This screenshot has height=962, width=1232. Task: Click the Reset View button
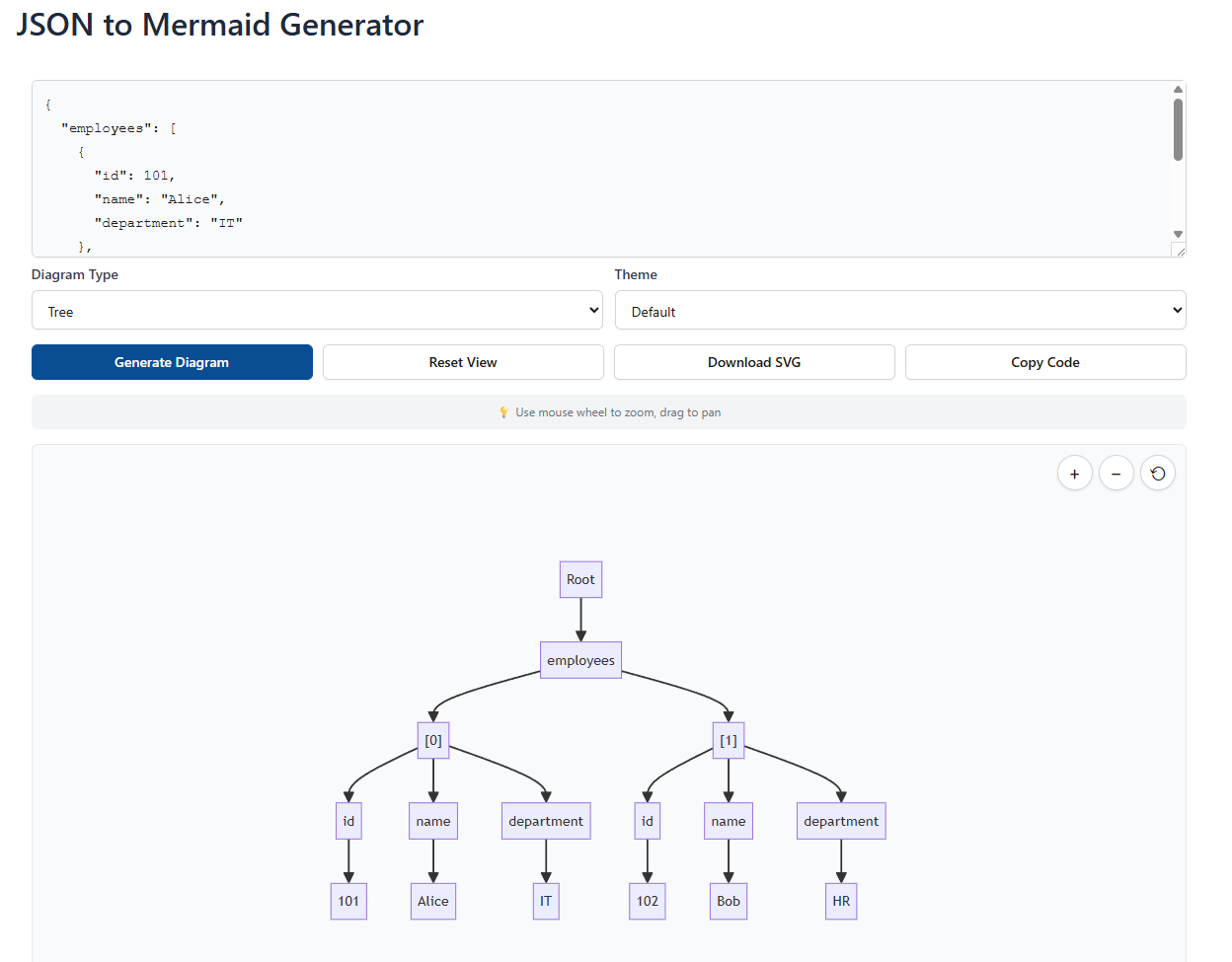(463, 362)
